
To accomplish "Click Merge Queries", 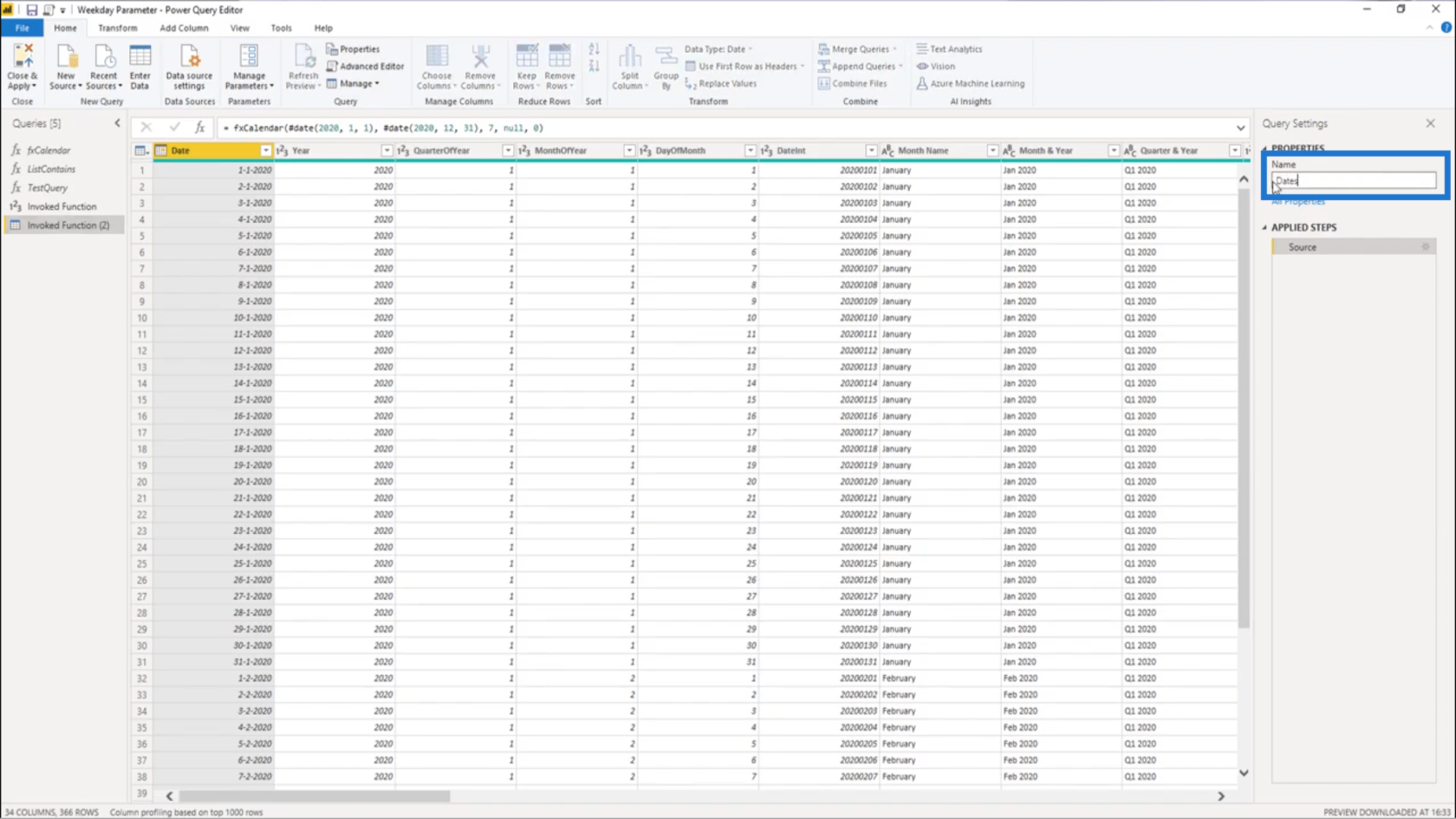I will 858,49.
